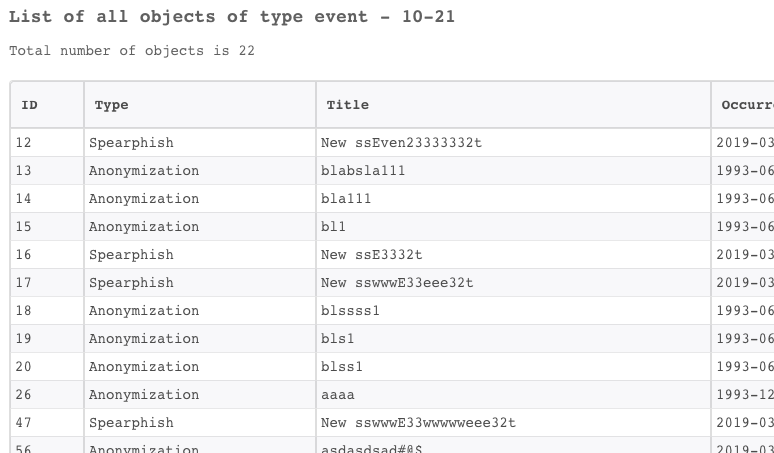
Task: Click Anonymization type in row 15
Action: tap(144, 227)
